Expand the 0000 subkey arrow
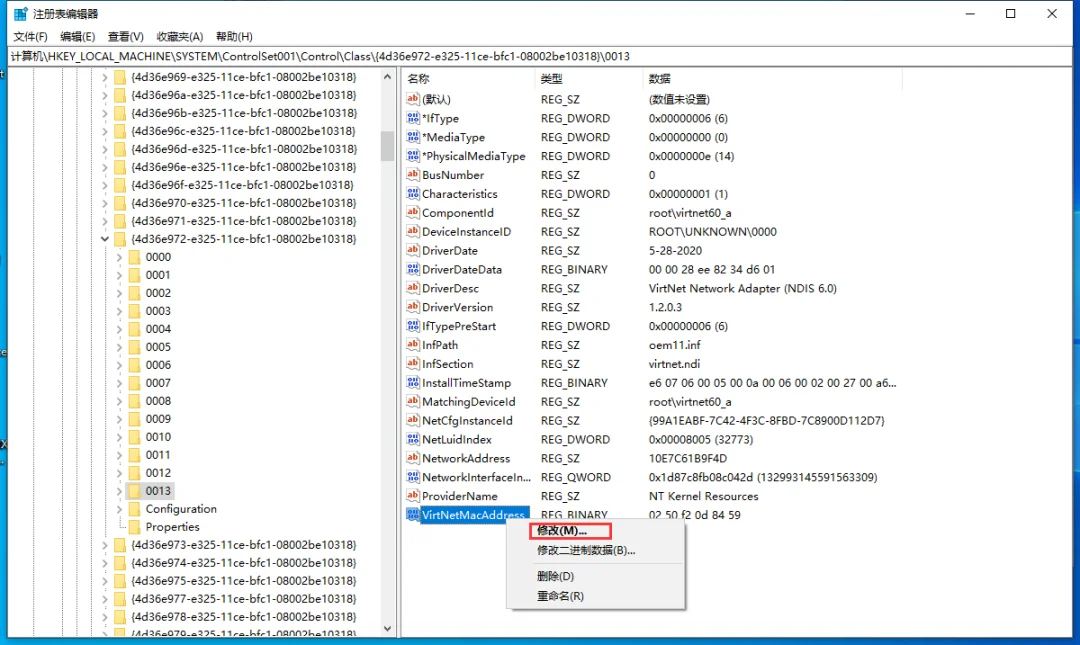The width and height of the screenshot is (1080, 645). point(119,257)
